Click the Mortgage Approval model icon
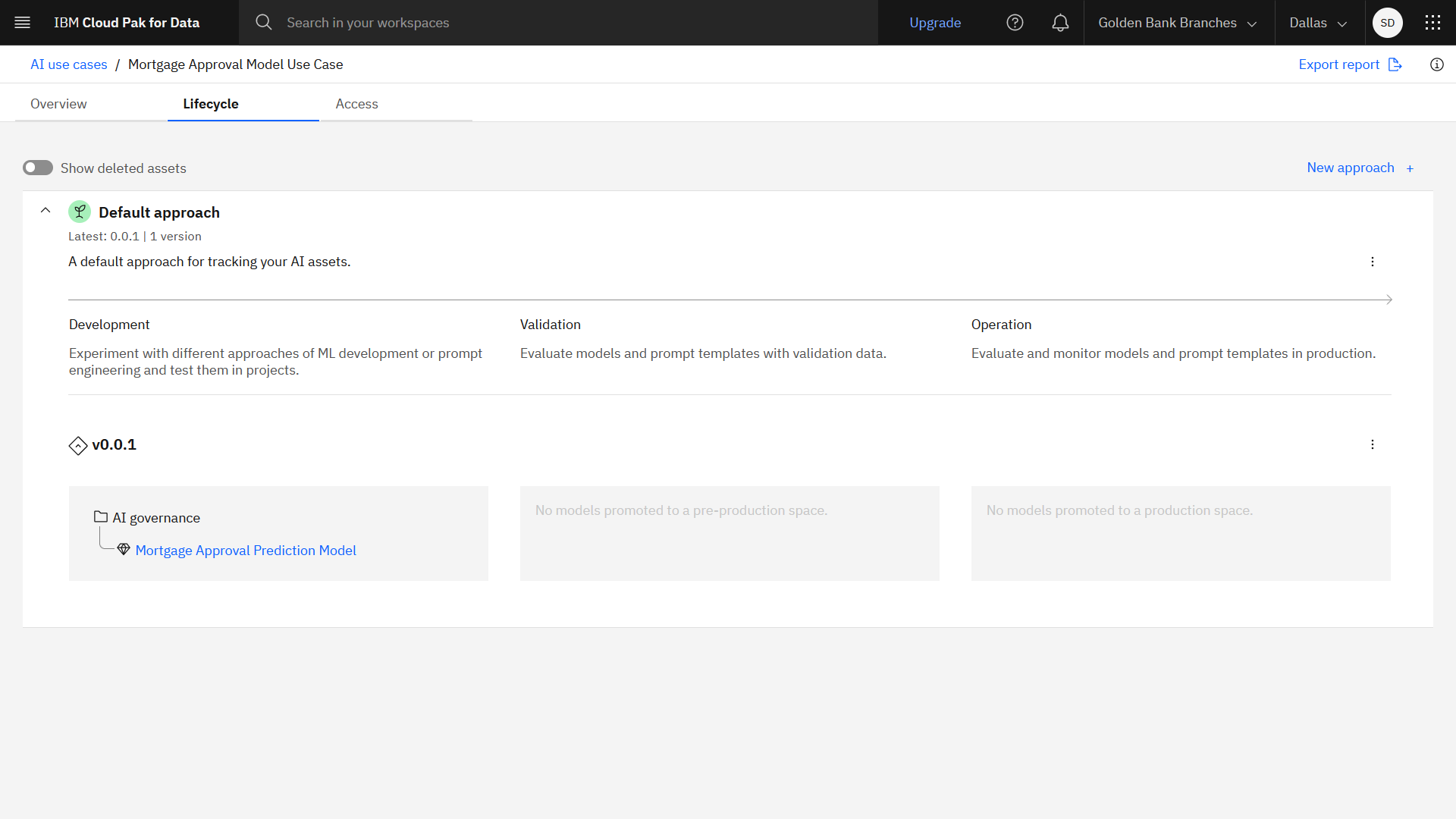Image resolution: width=1456 pixels, height=819 pixels. click(124, 550)
